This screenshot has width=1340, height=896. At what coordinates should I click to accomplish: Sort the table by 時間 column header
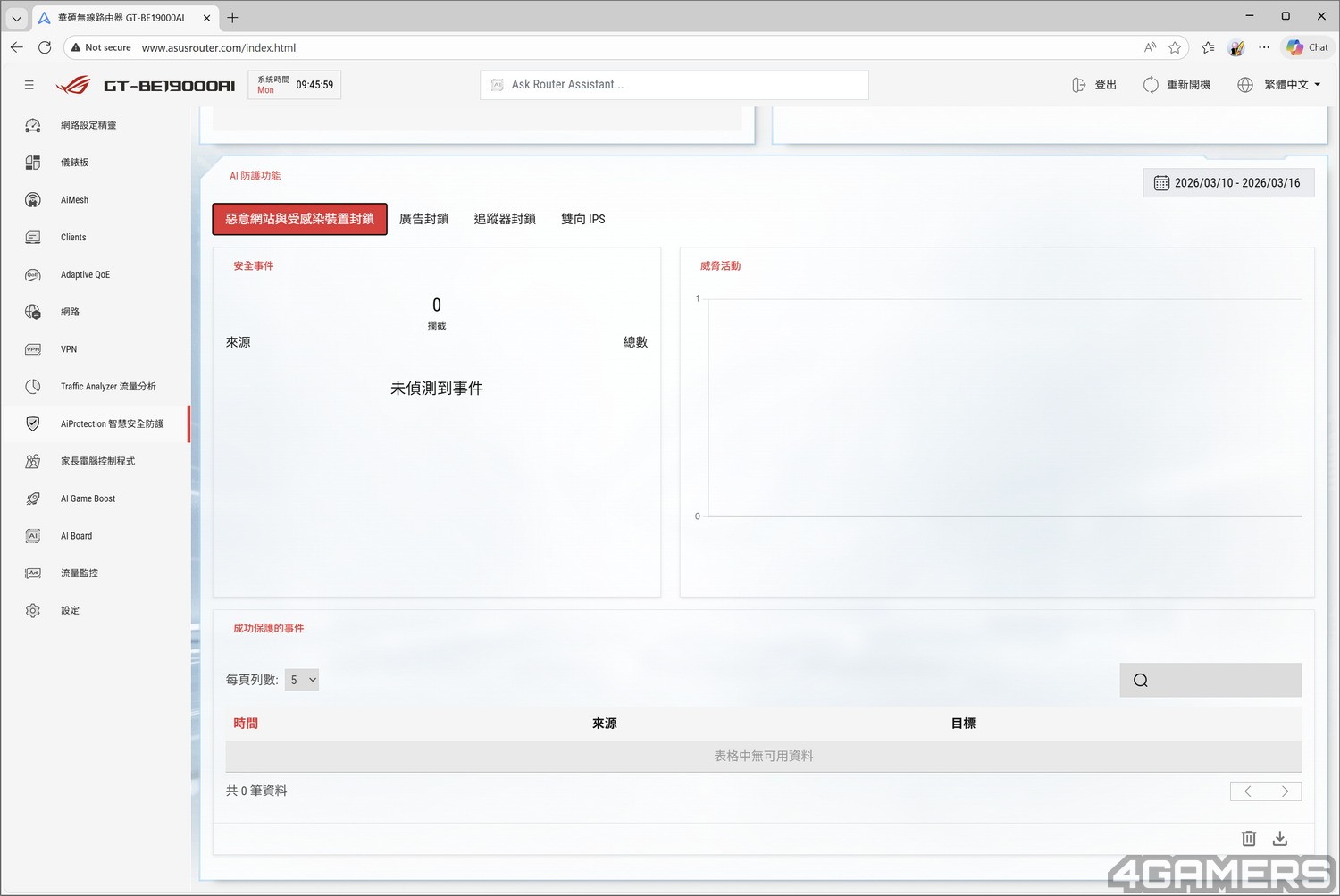point(246,724)
